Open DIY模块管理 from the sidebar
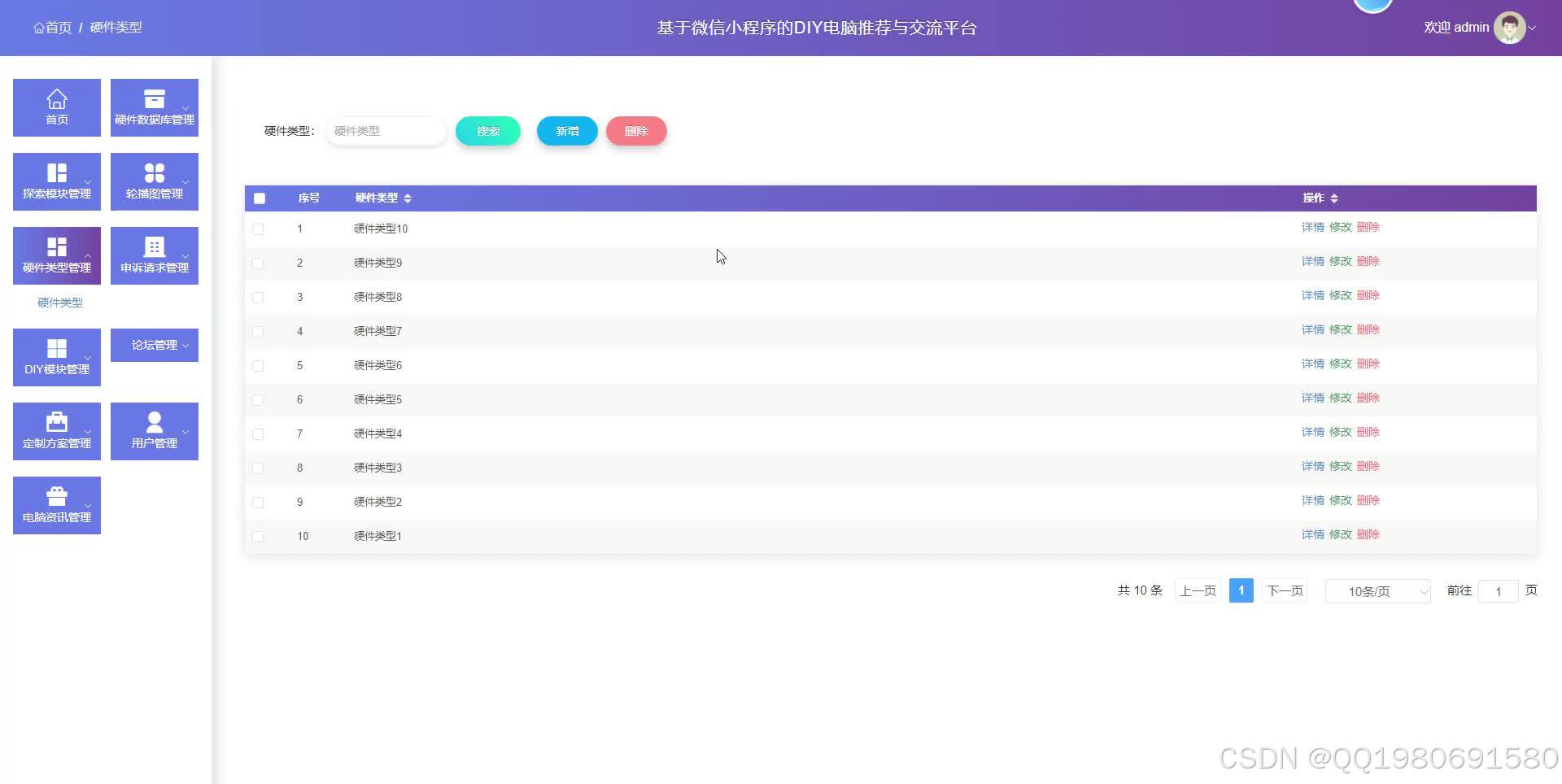The width and height of the screenshot is (1562, 784). point(56,357)
